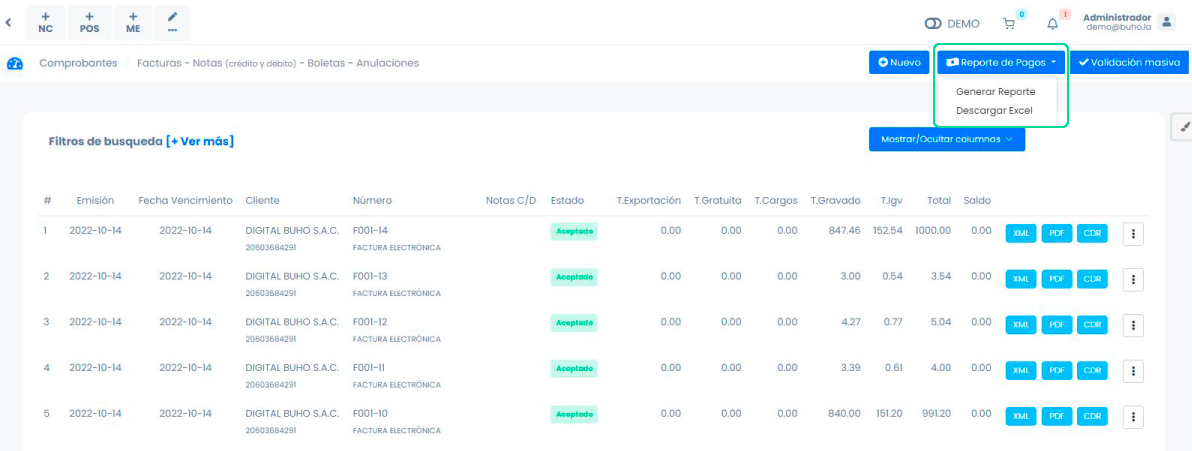
Task: Click the NC quick-add shortcut
Action: tap(46, 22)
